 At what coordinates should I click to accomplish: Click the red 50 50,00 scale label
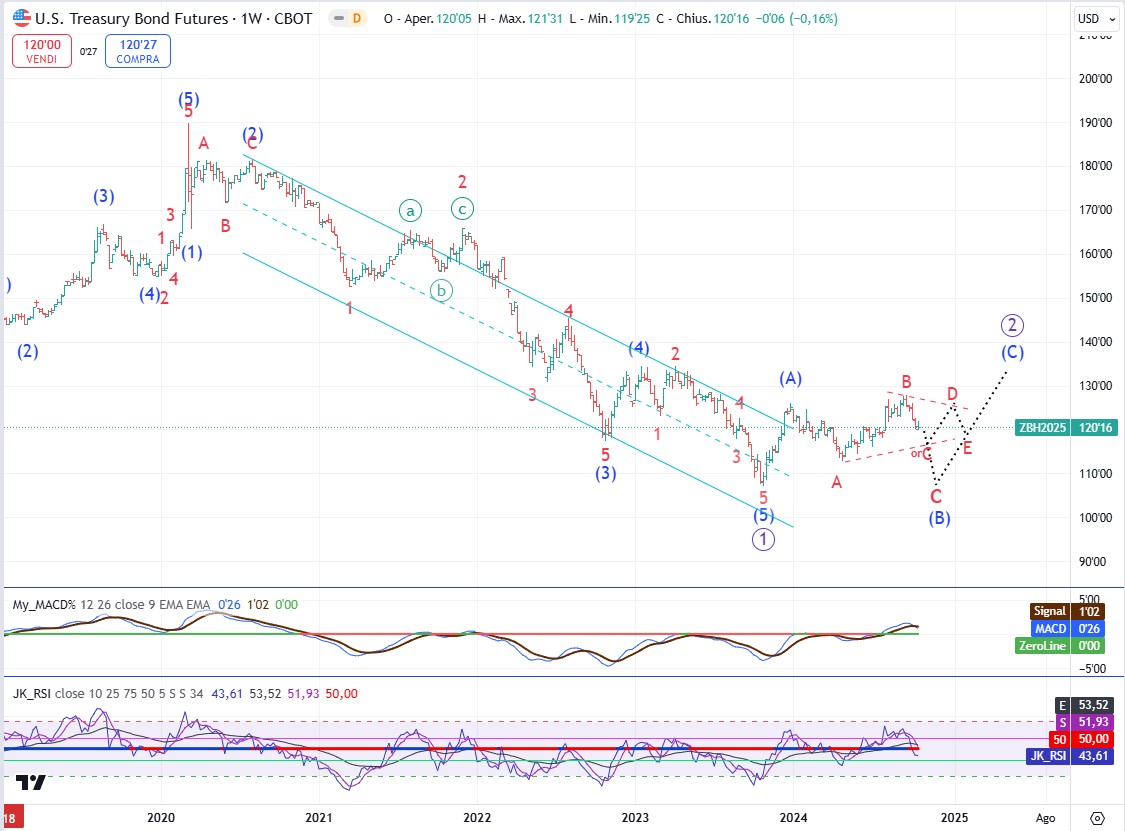click(x=1083, y=738)
